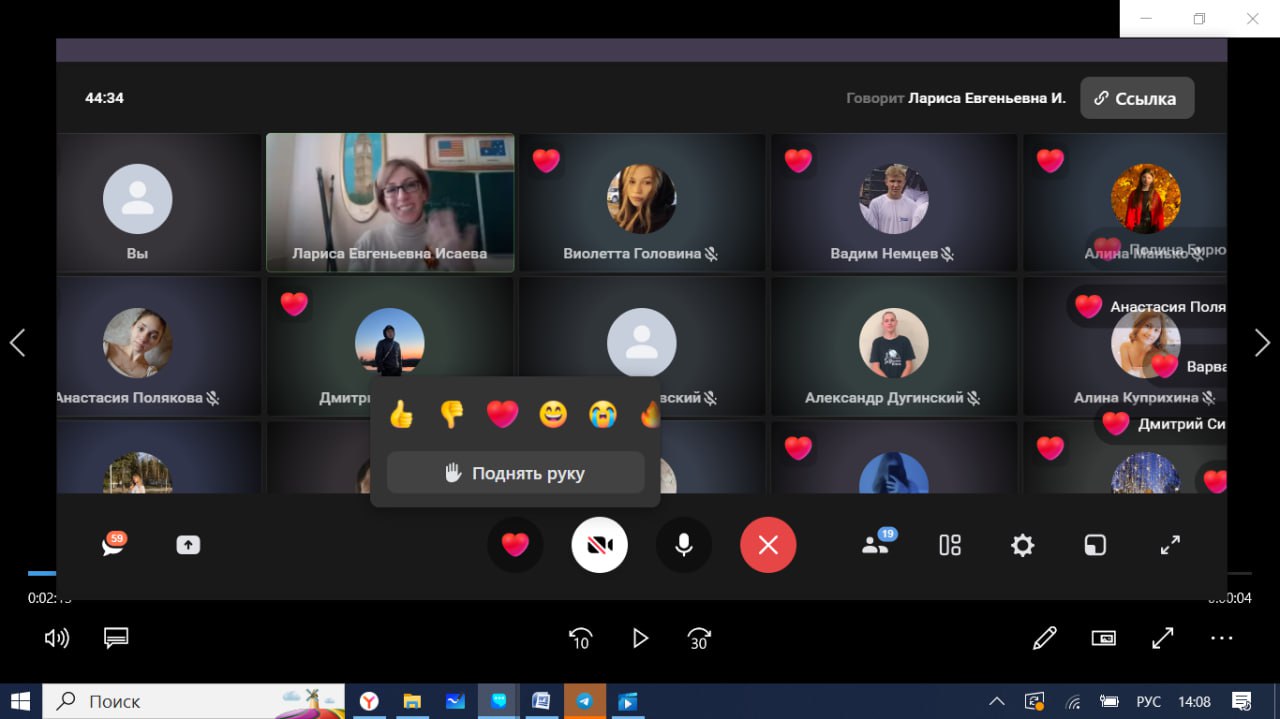This screenshot has width=1280, height=719.
Task: Play the video
Action: (x=640, y=638)
